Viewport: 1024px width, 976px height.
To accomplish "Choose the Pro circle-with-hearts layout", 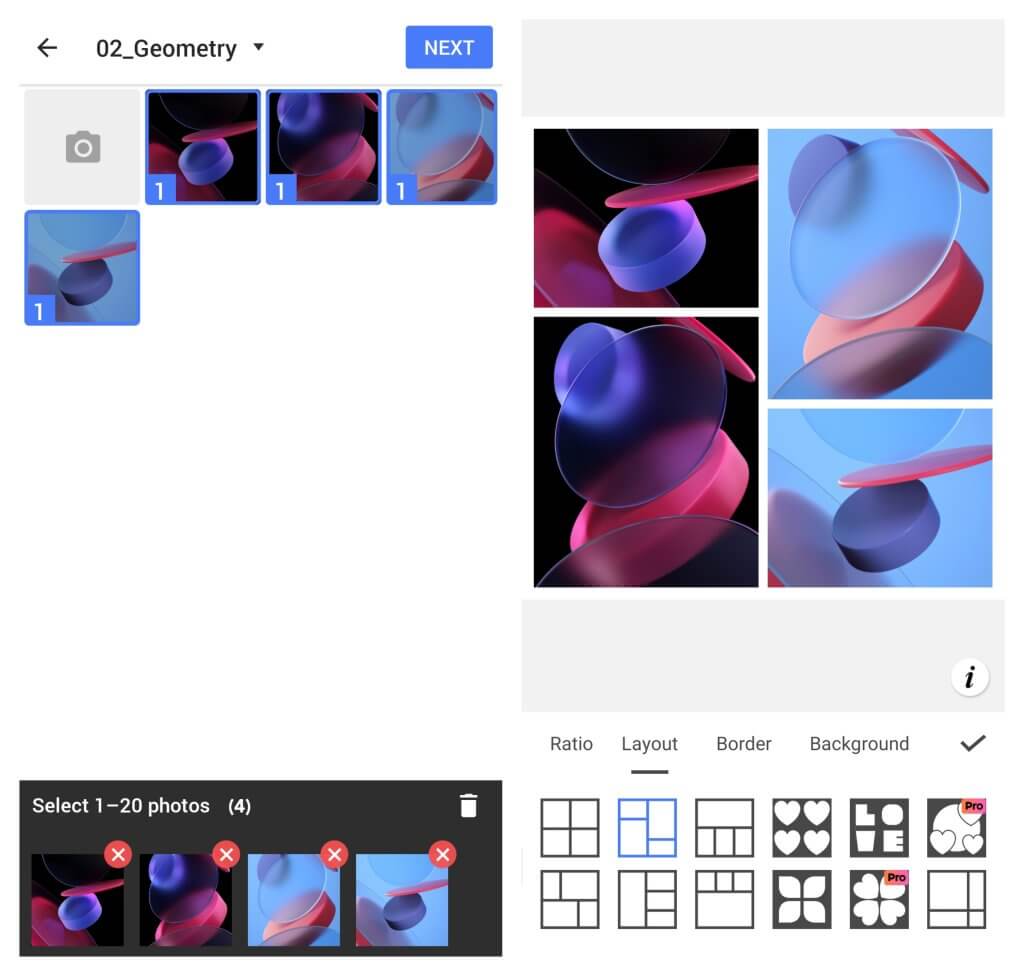I will pyautogui.click(x=956, y=828).
